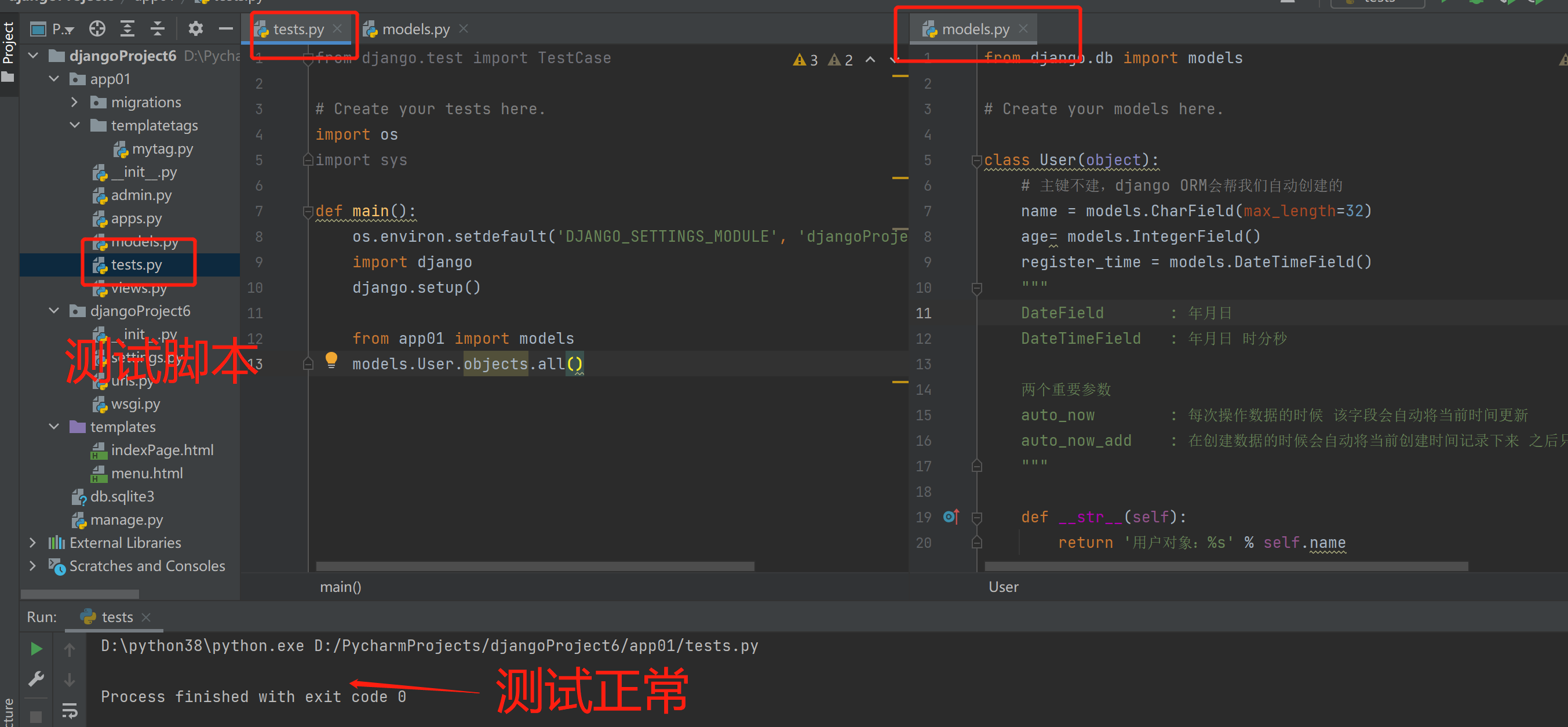Screen dimensions: 1568x727
Task: Place cursor on 'django.setup()' line
Action: tap(417, 288)
